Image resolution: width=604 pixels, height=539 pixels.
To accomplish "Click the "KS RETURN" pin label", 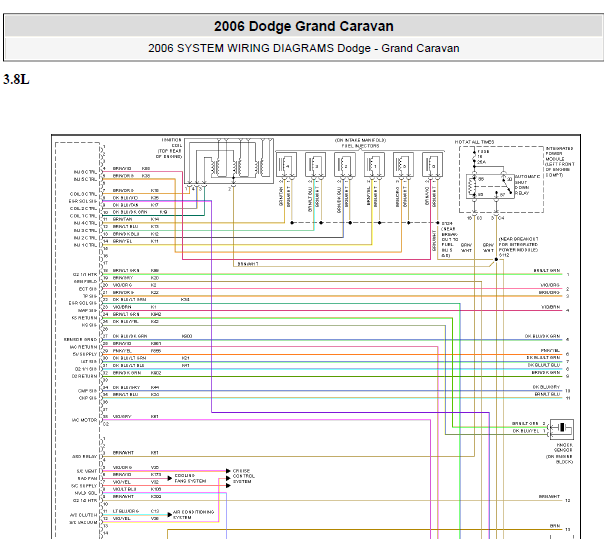I will click(x=84, y=318).
